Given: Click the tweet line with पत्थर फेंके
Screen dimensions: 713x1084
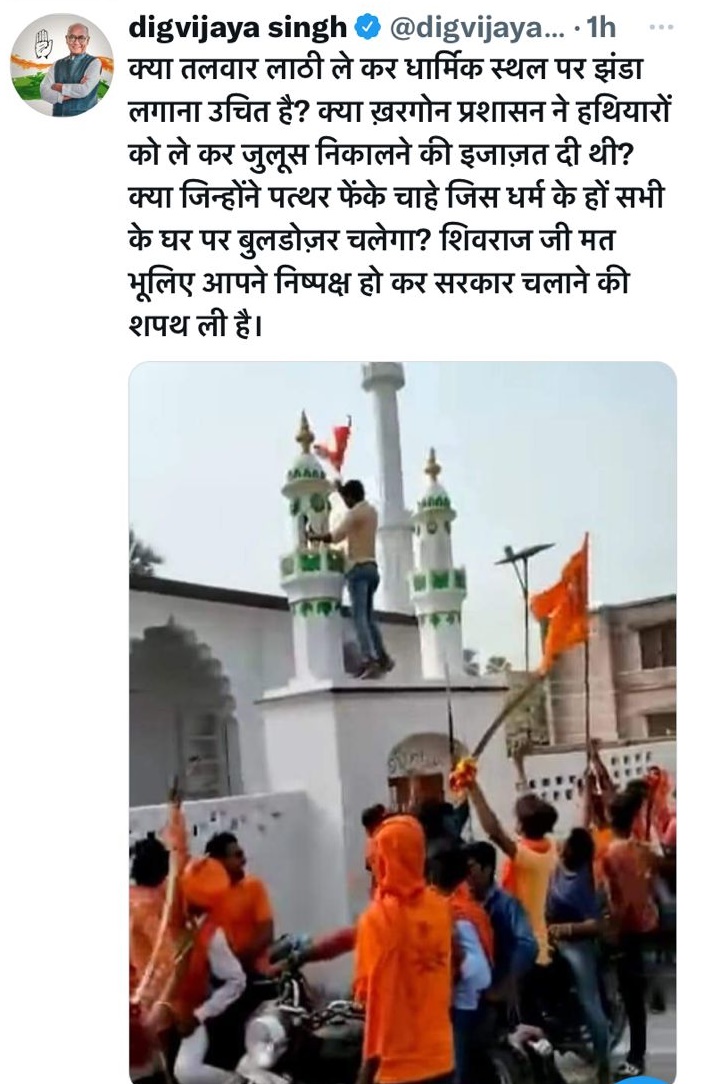Looking at the screenshot, I should point(396,197).
